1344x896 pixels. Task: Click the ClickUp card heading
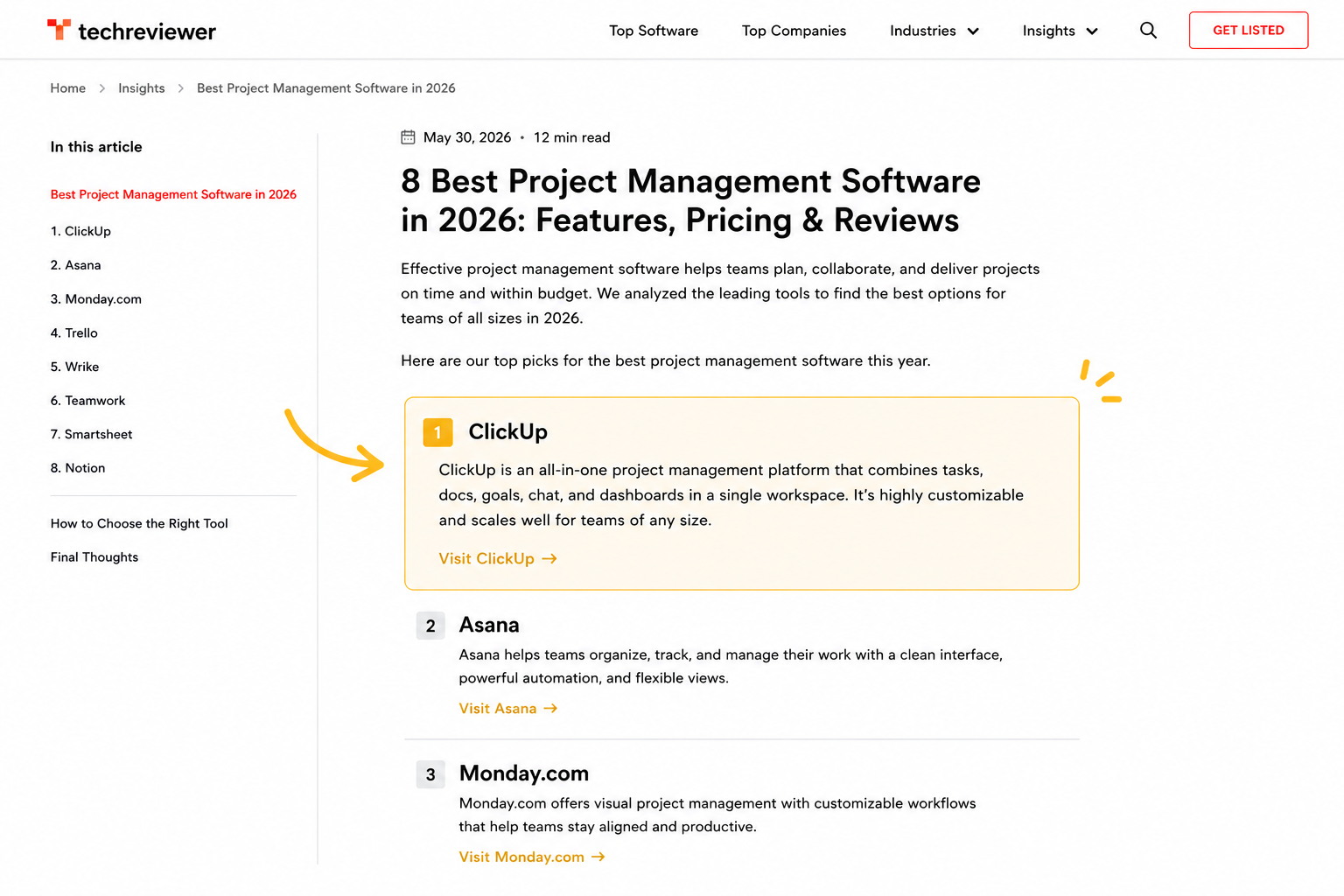(507, 432)
